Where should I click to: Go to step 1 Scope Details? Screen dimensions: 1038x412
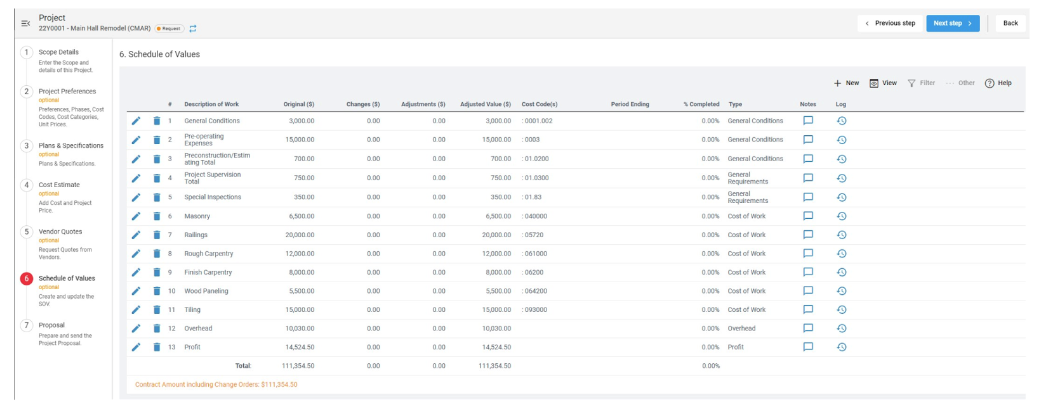(x=58, y=52)
